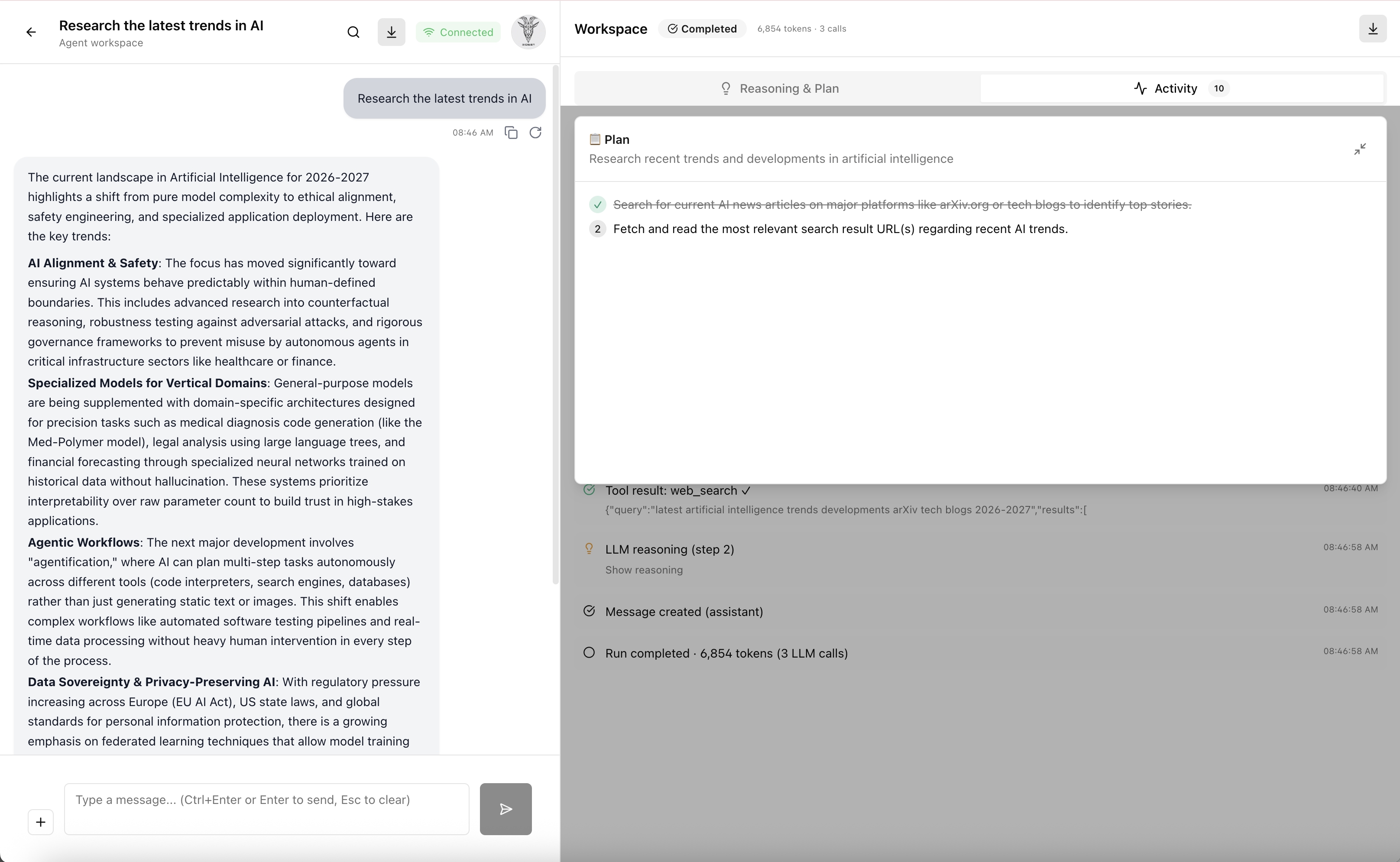Click the chat title Research the latest trends in AI
Image resolution: width=1400 pixels, height=862 pixels.
click(161, 26)
